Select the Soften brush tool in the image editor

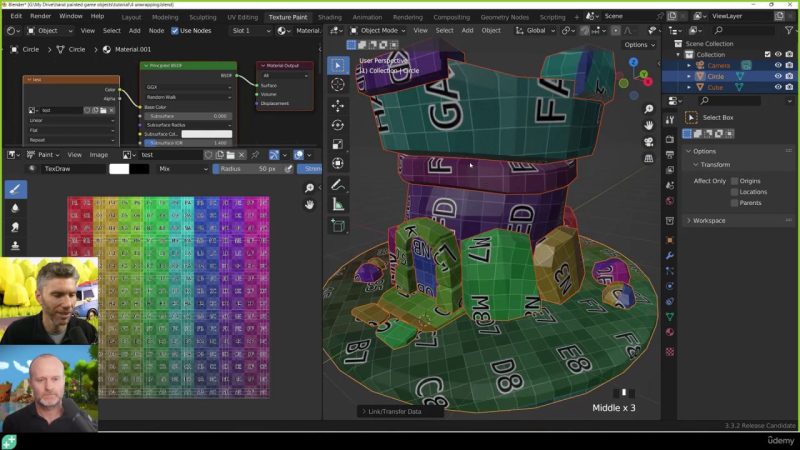pyautogui.click(x=16, y=208)
